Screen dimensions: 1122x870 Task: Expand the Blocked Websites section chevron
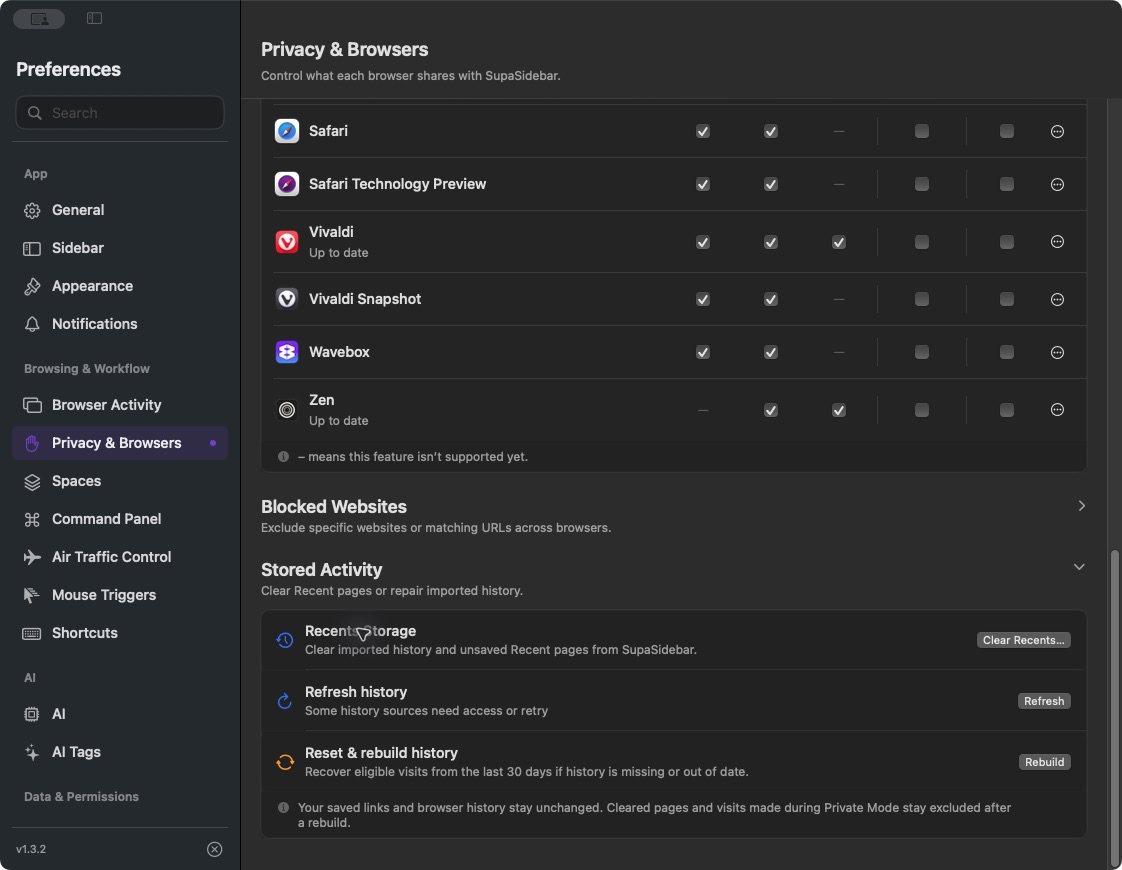point(1081,506)
